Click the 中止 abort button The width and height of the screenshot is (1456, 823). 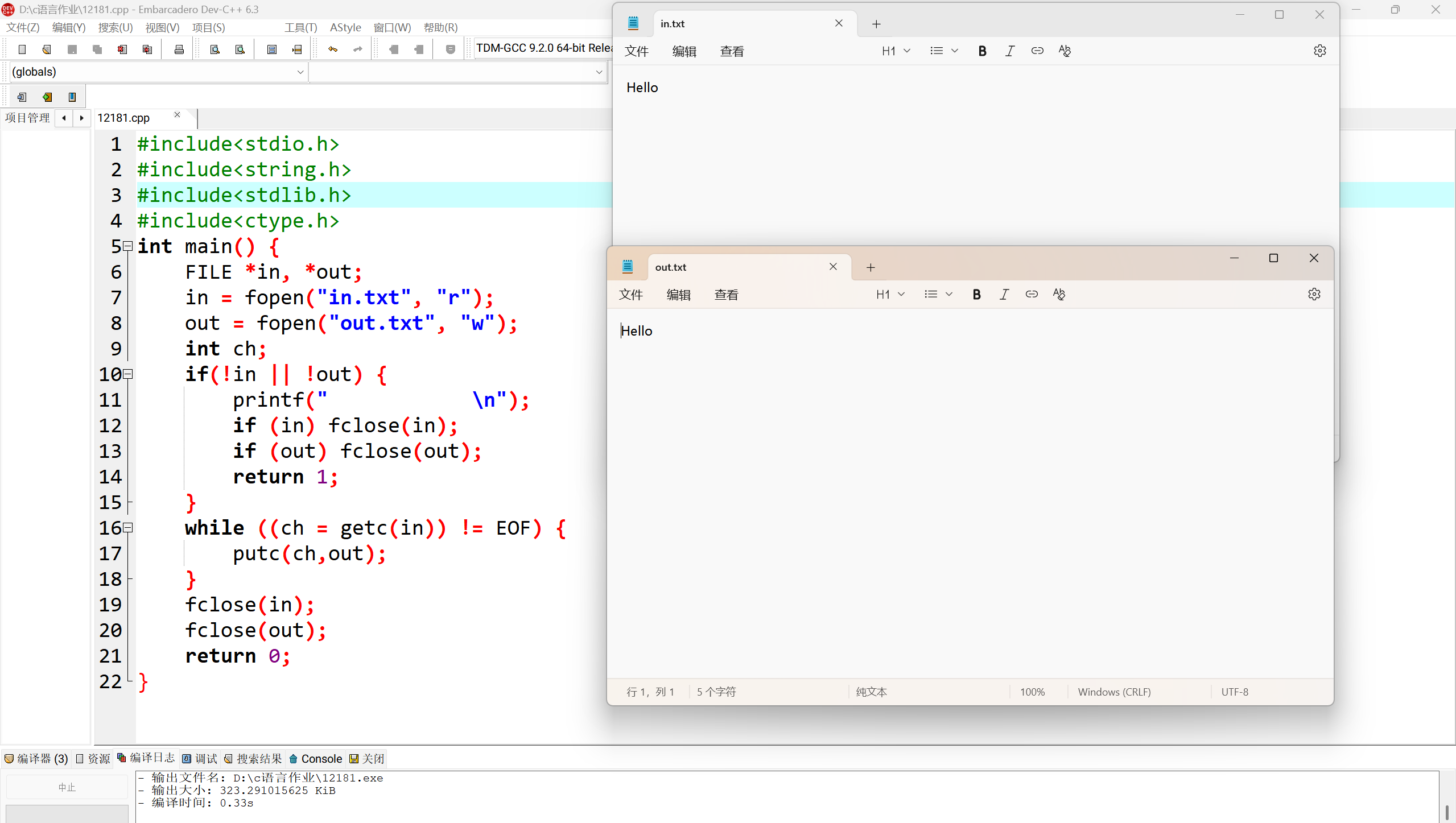click(x=67, y=787)
